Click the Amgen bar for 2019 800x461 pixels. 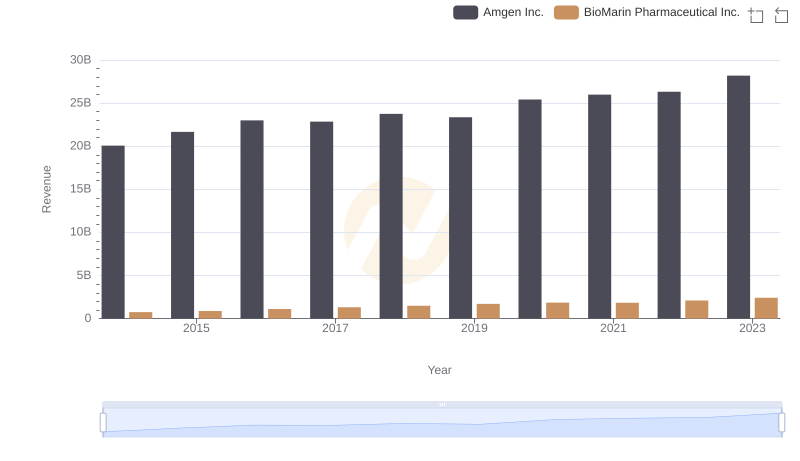click(460, 218)
